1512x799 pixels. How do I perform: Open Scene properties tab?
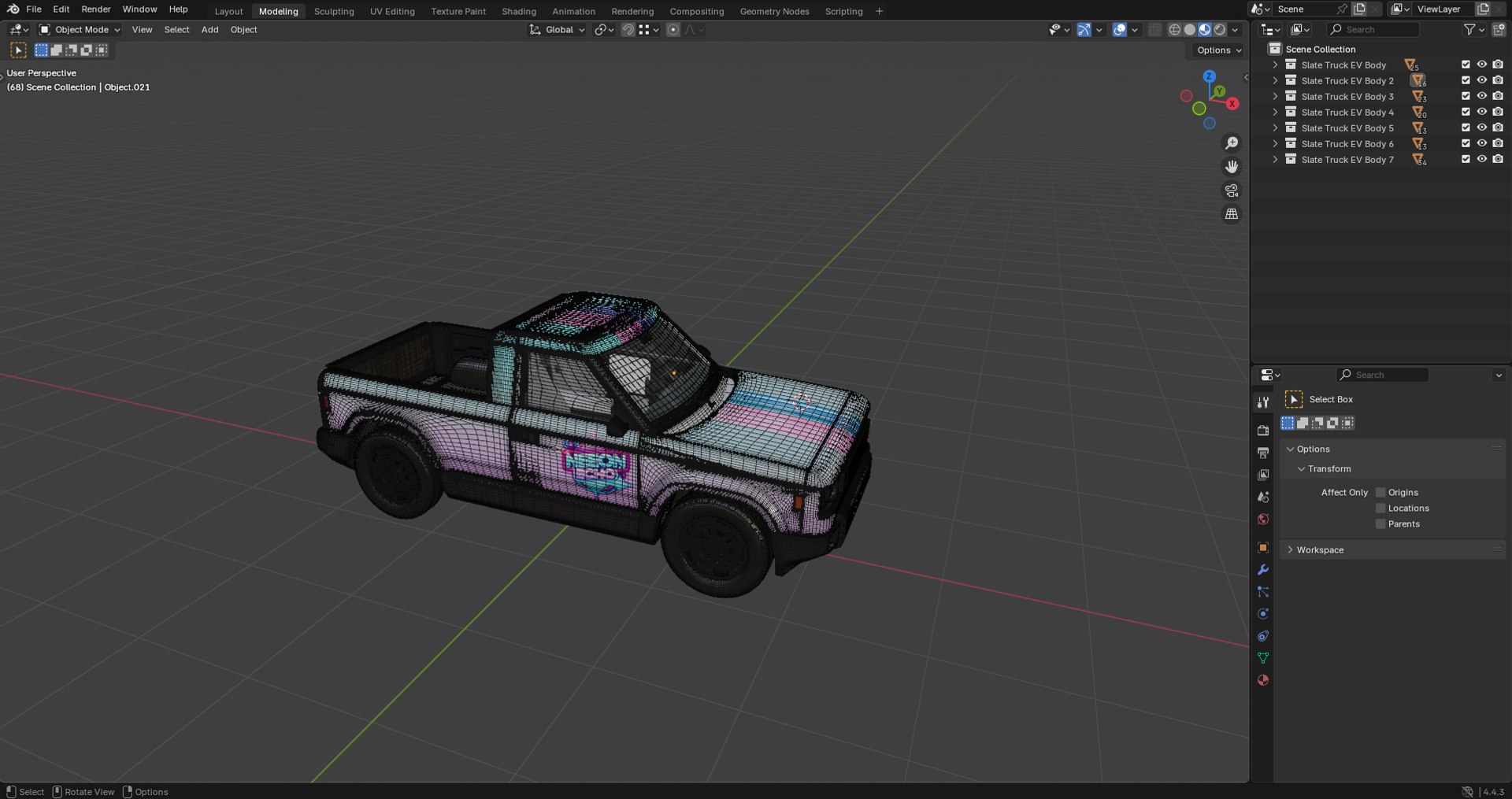(x=1263, y=497)
